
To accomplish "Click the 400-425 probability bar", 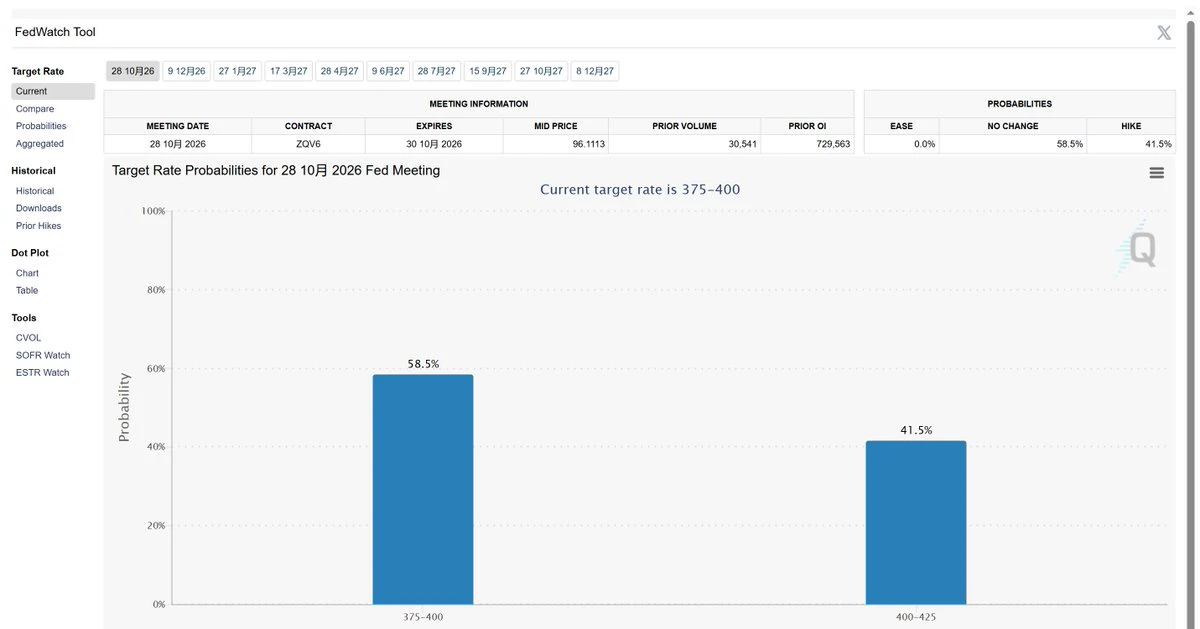I will point(916,522).
